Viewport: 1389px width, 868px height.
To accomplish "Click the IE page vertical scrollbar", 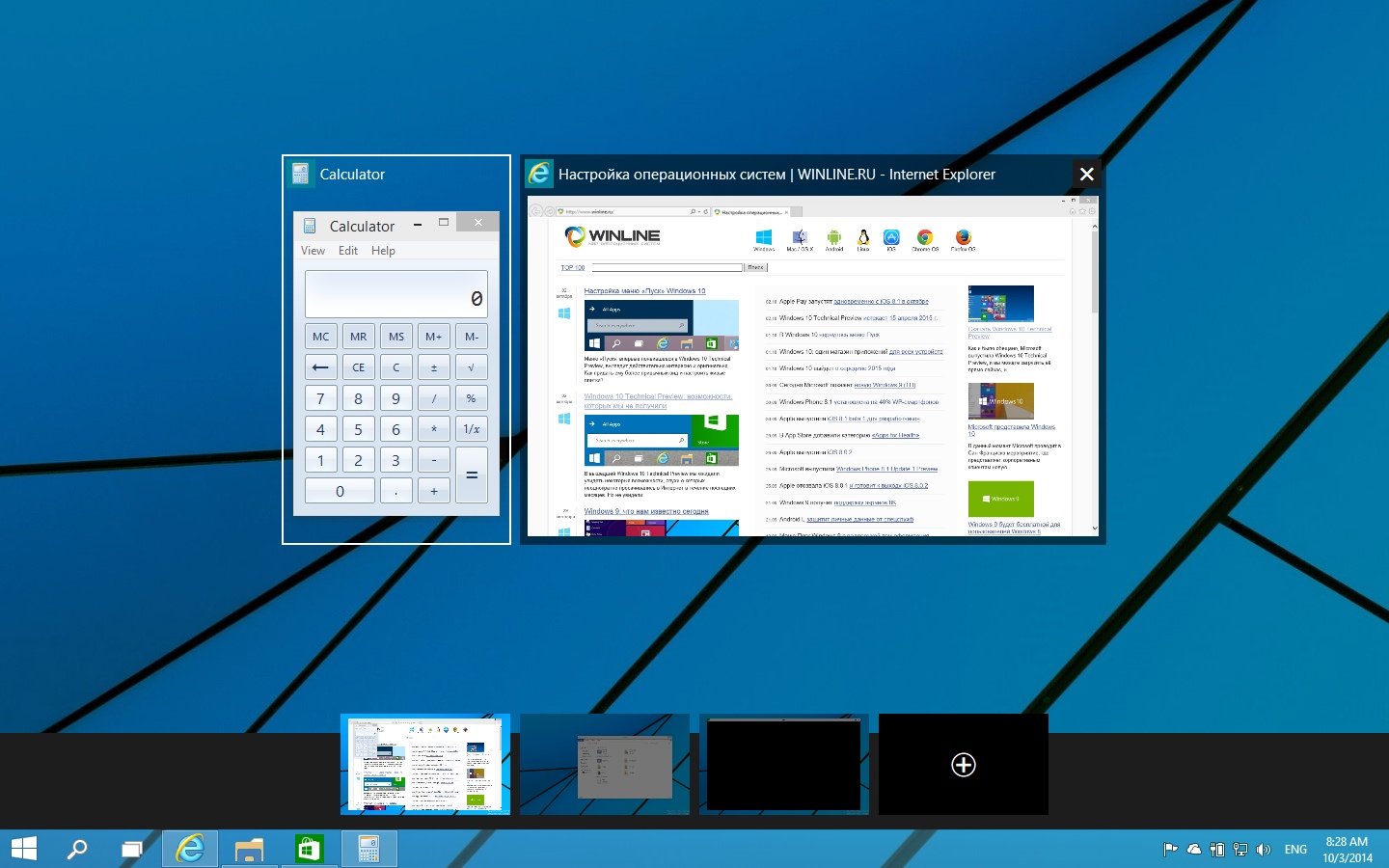I will point(1095,376).
